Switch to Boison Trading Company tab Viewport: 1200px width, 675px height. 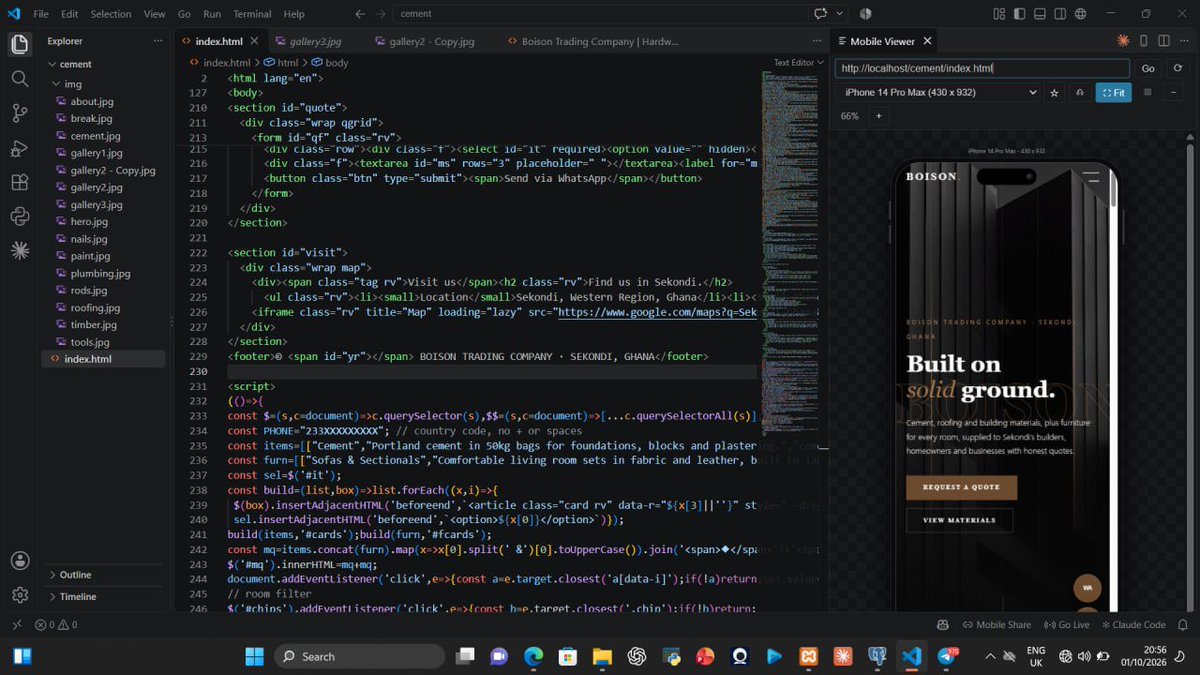click(598, 41)
